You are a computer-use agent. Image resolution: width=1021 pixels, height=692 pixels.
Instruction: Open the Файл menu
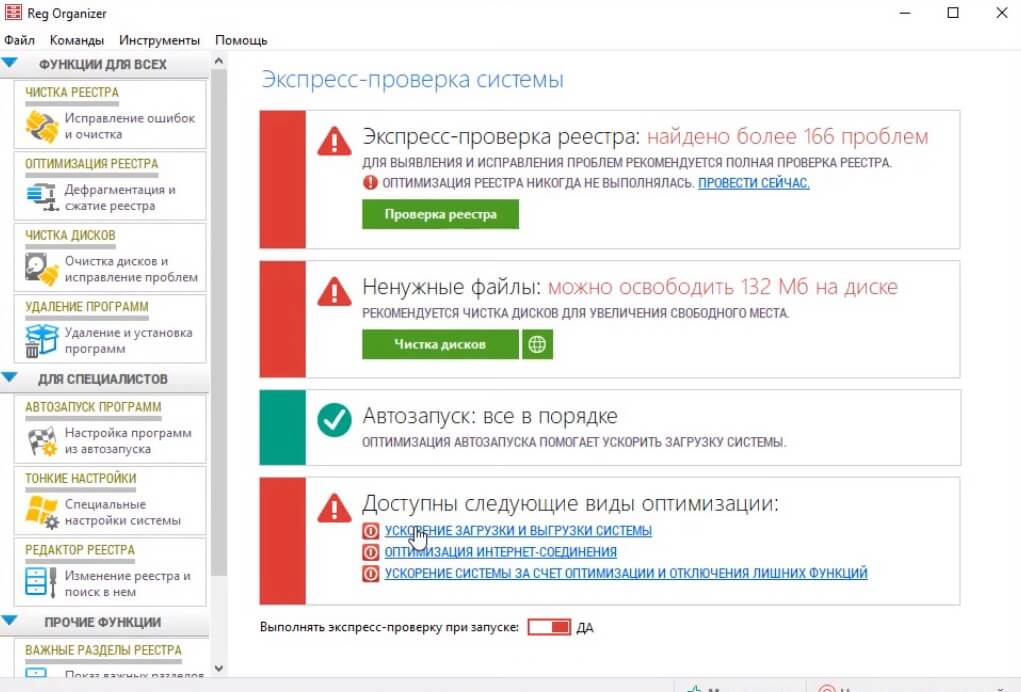point(19,40)
